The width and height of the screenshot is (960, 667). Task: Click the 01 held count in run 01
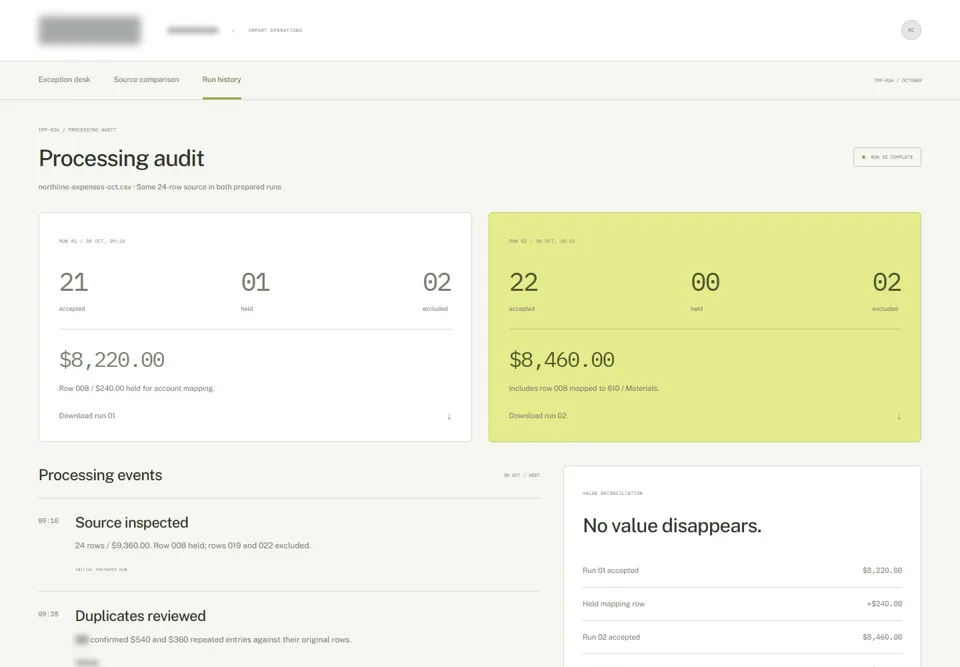(x=255, y=282)
